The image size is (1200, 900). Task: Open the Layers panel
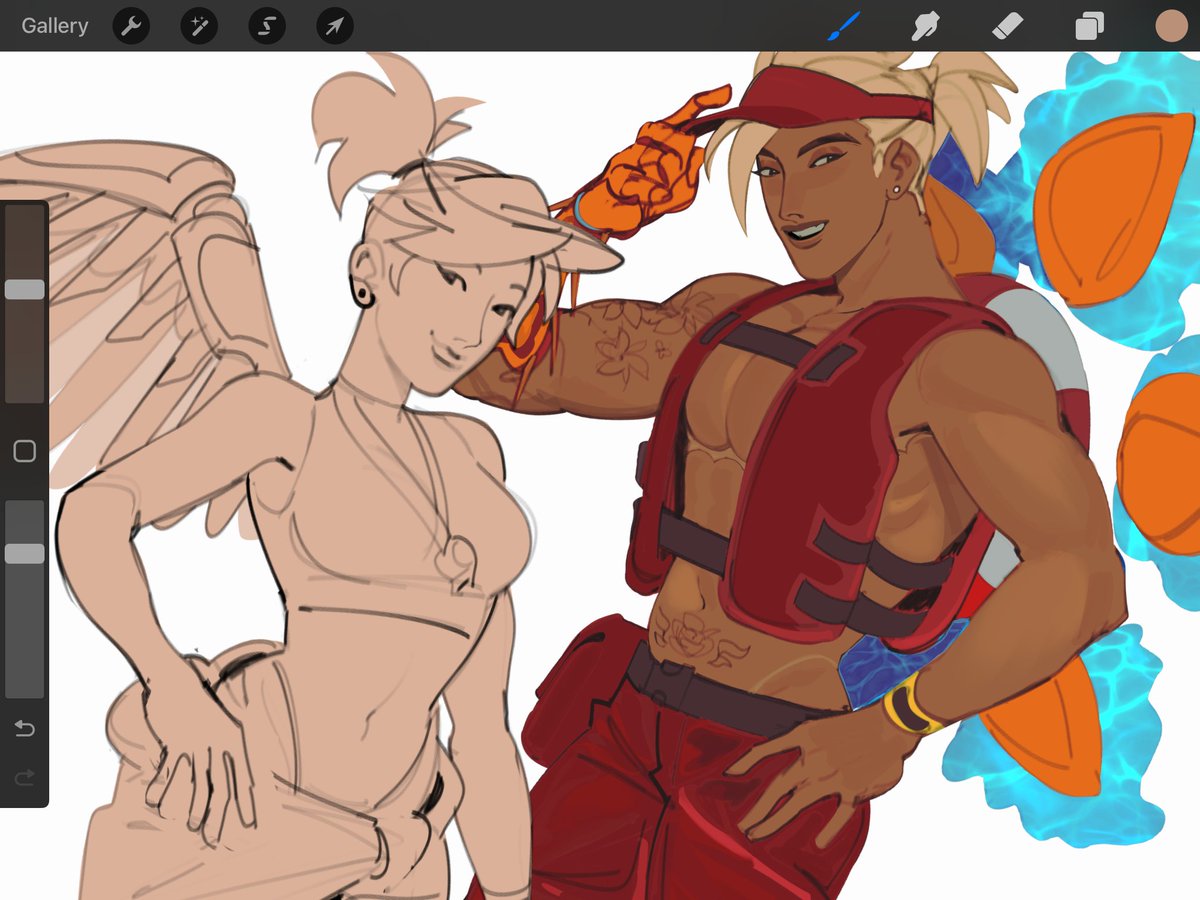(x=1089, y=26)
